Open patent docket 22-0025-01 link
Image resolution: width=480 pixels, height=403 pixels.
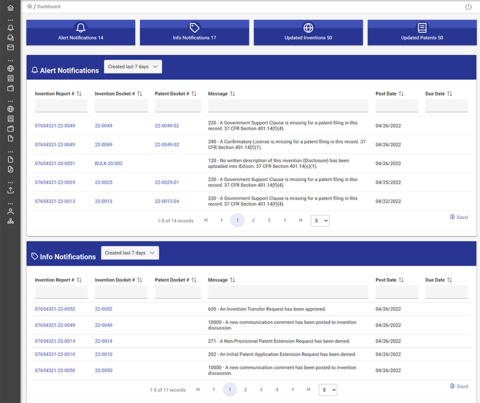pos(167,182)
